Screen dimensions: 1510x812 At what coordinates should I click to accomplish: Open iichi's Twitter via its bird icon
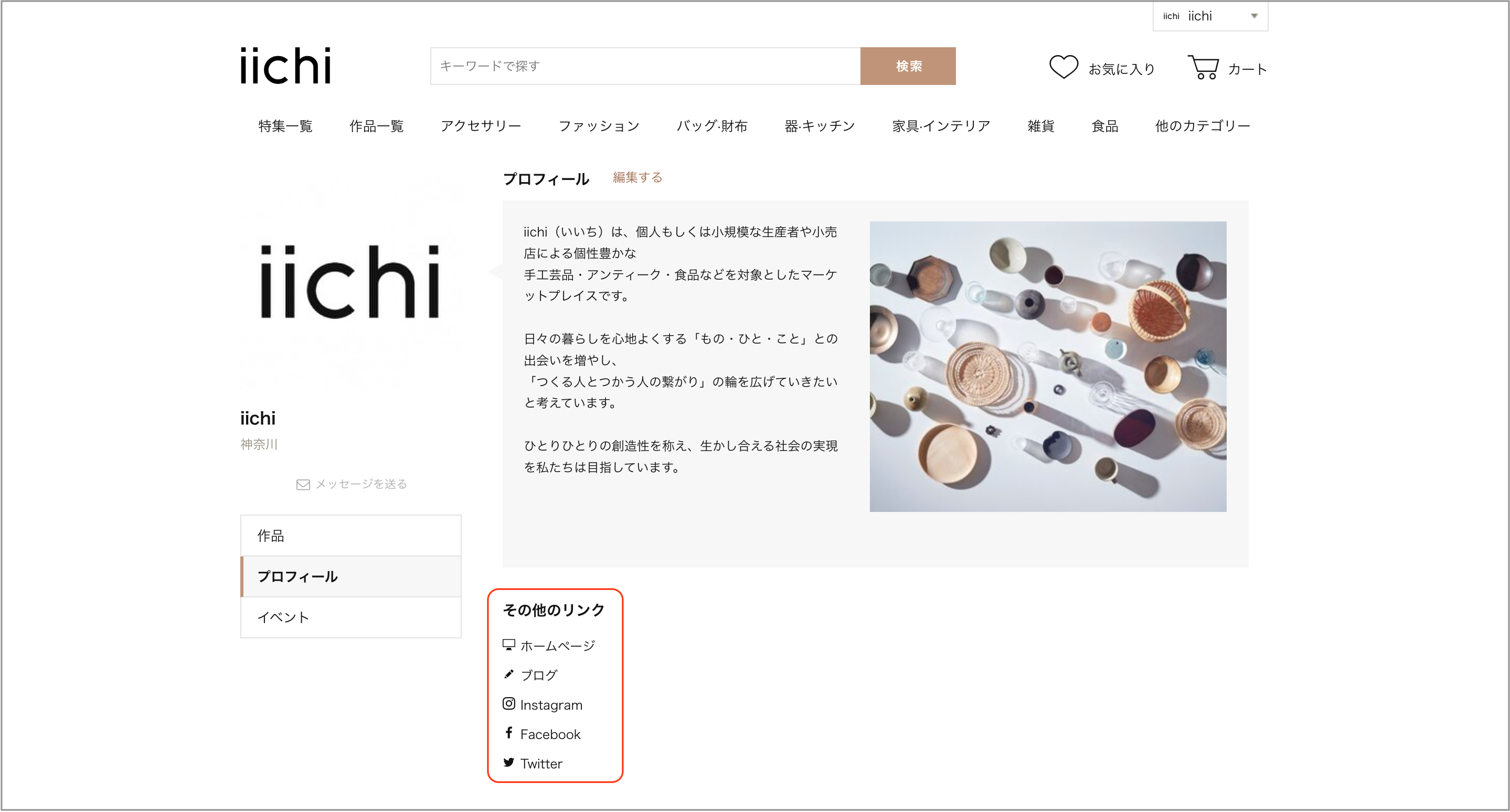tap(508, 762)
